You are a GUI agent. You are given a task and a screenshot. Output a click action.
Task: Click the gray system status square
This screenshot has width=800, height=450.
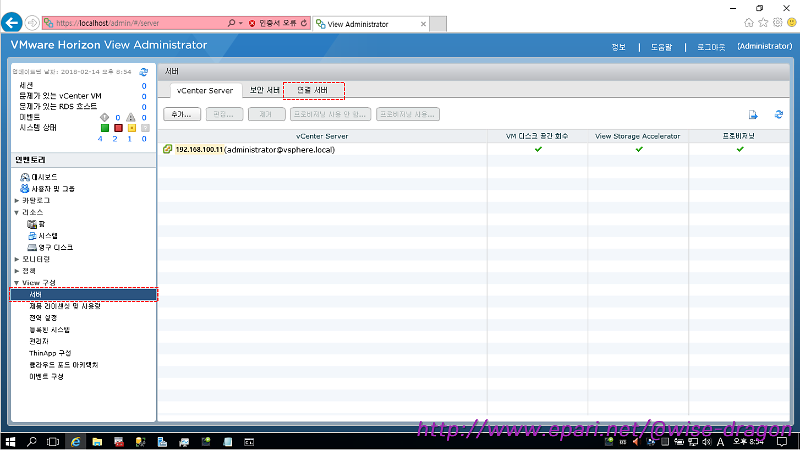click(145, 128)
